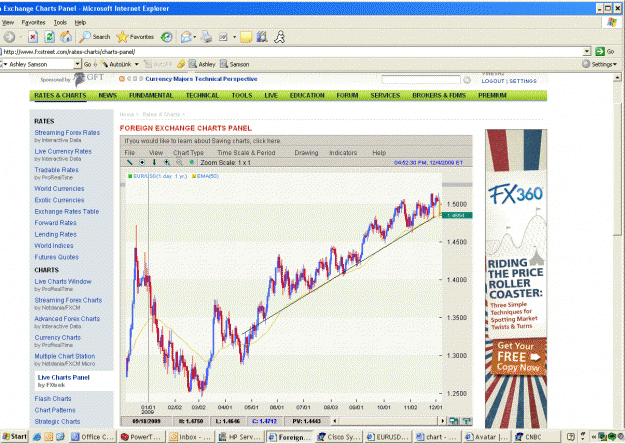Viewport: 625px width, 444px height.
Task: Open the IE History button
Action: pyautogui.click(x=166, y=37)
